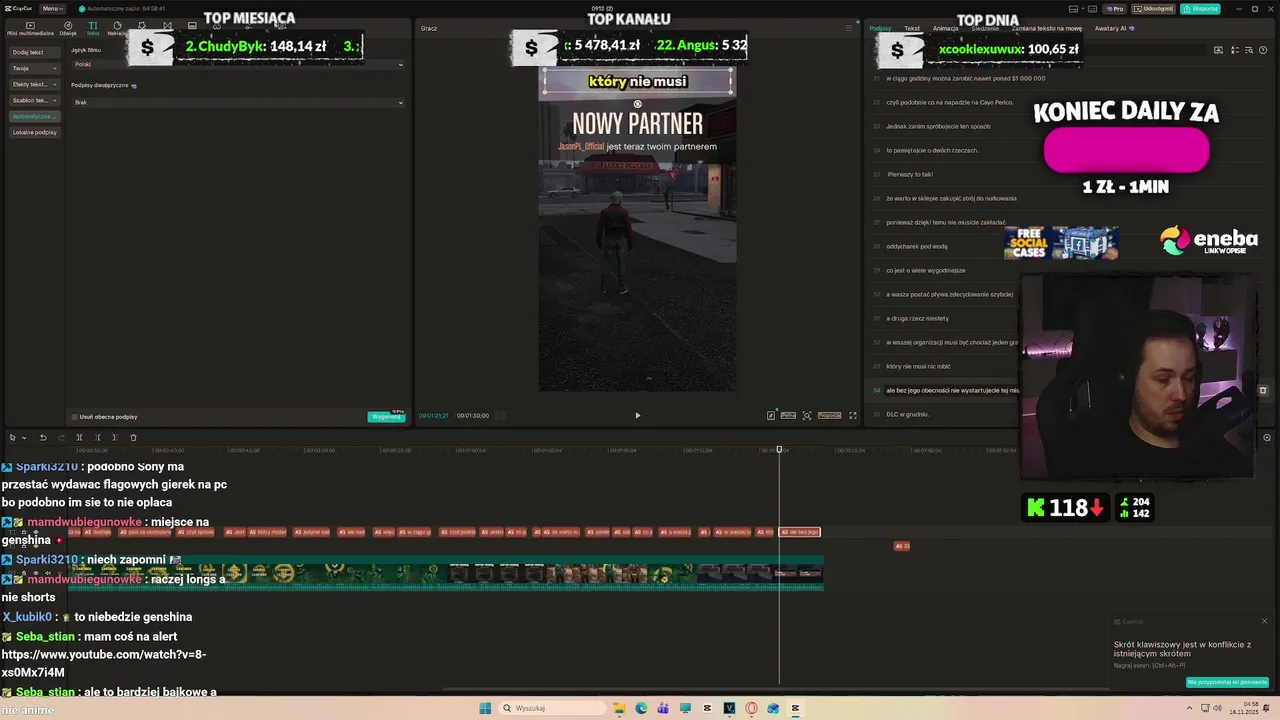Select highlighted caption clip on timeline
This screenshot has width=1280, height=720.
point(800,532)
